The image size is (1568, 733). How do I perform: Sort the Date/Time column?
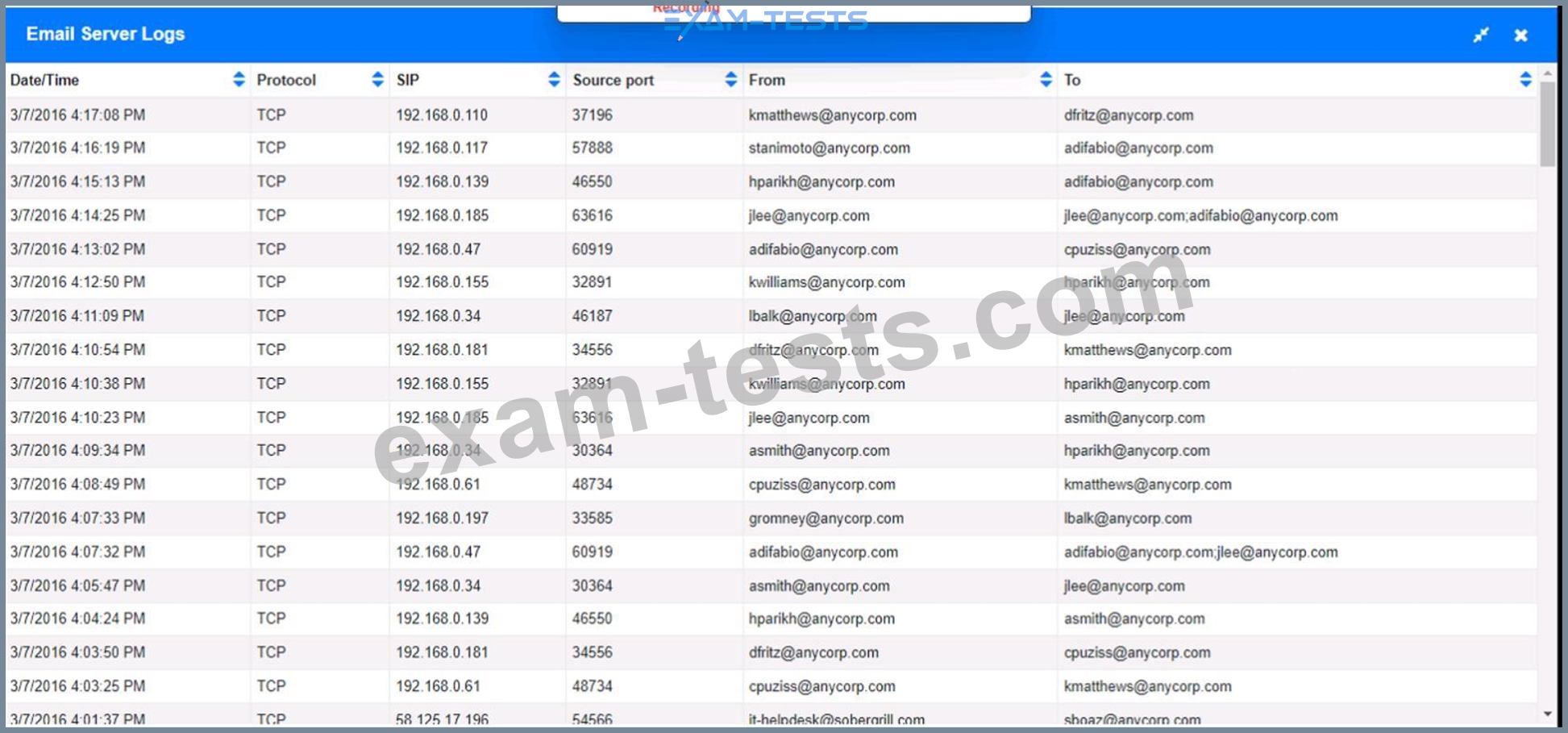pos(239,79)
